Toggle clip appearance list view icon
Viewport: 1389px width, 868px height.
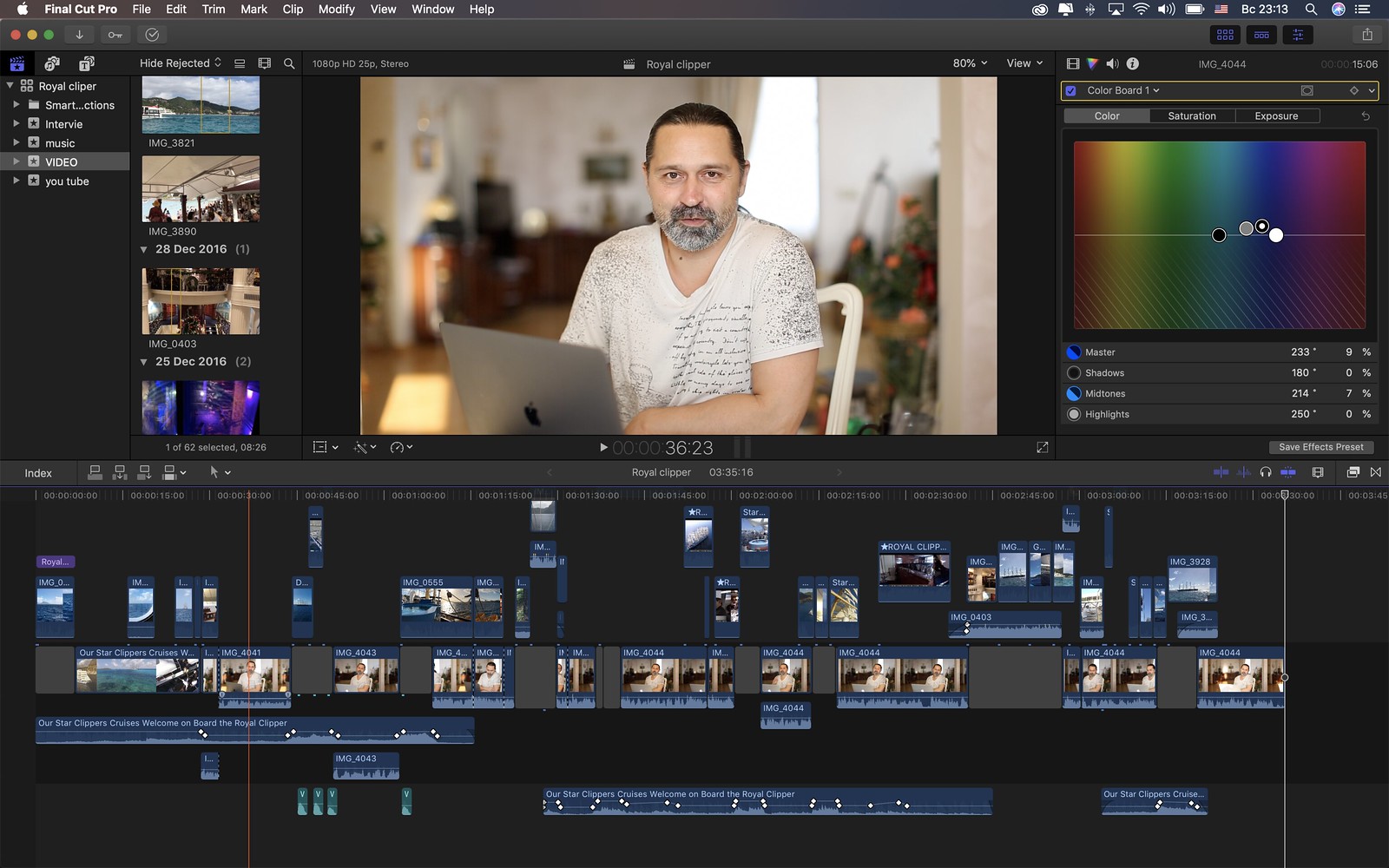point(240,63)
